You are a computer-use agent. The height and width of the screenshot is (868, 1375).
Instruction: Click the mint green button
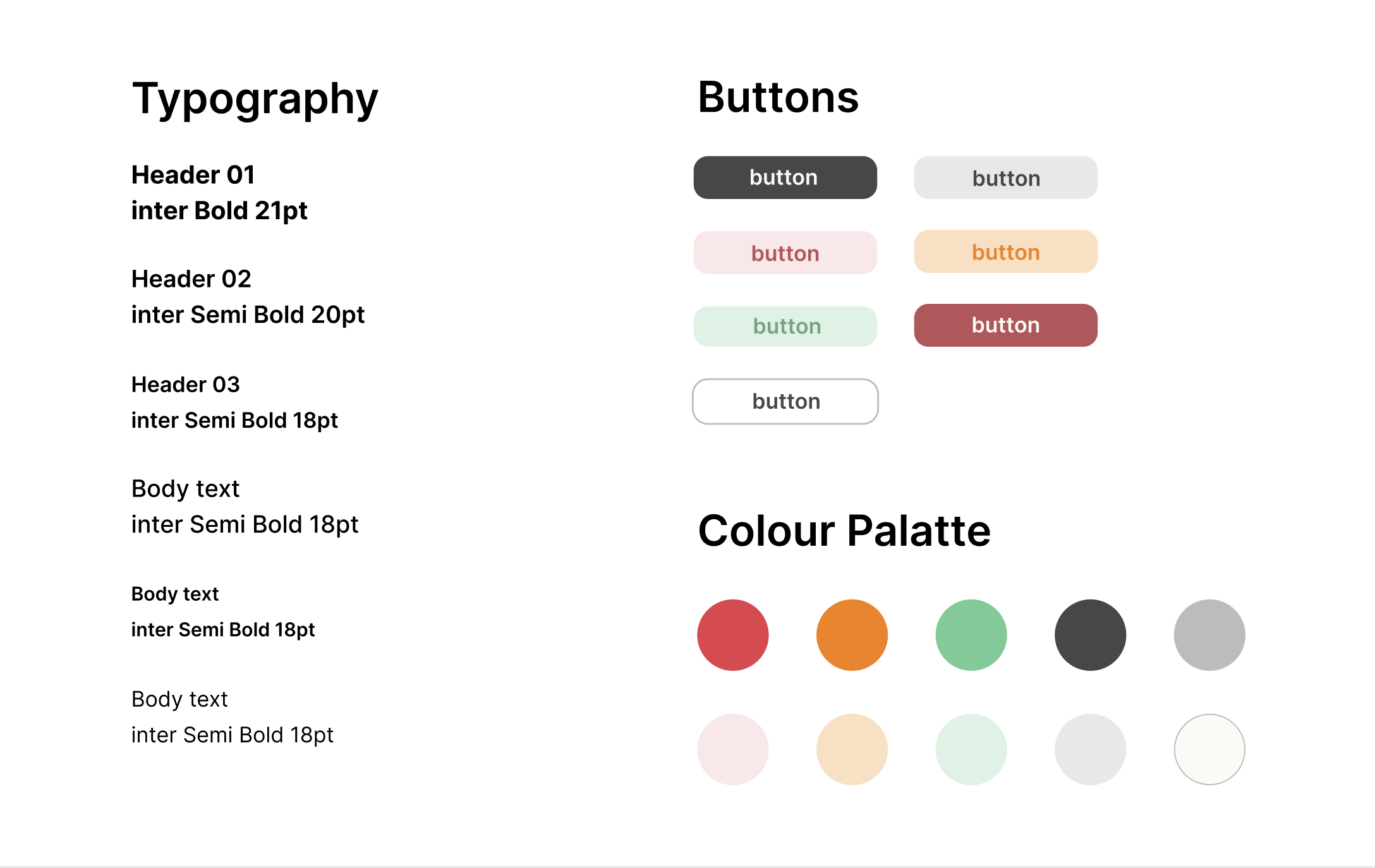pyautogui.click(x=785, y=326)
